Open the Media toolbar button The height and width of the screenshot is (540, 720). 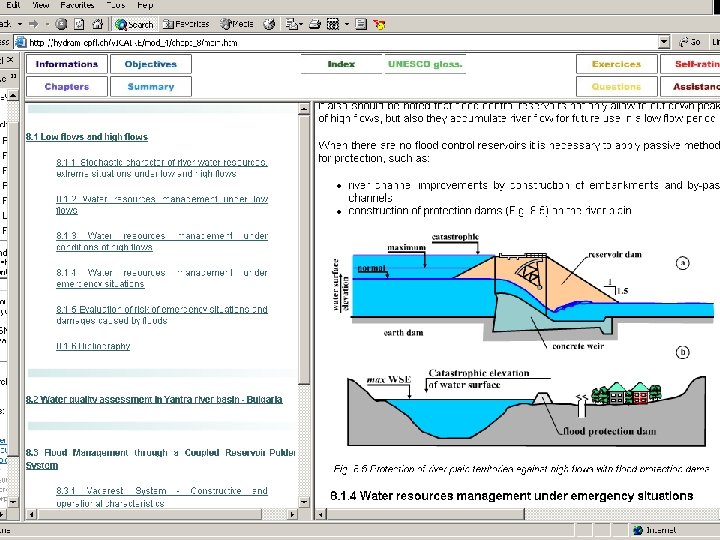tap(236, 23)
